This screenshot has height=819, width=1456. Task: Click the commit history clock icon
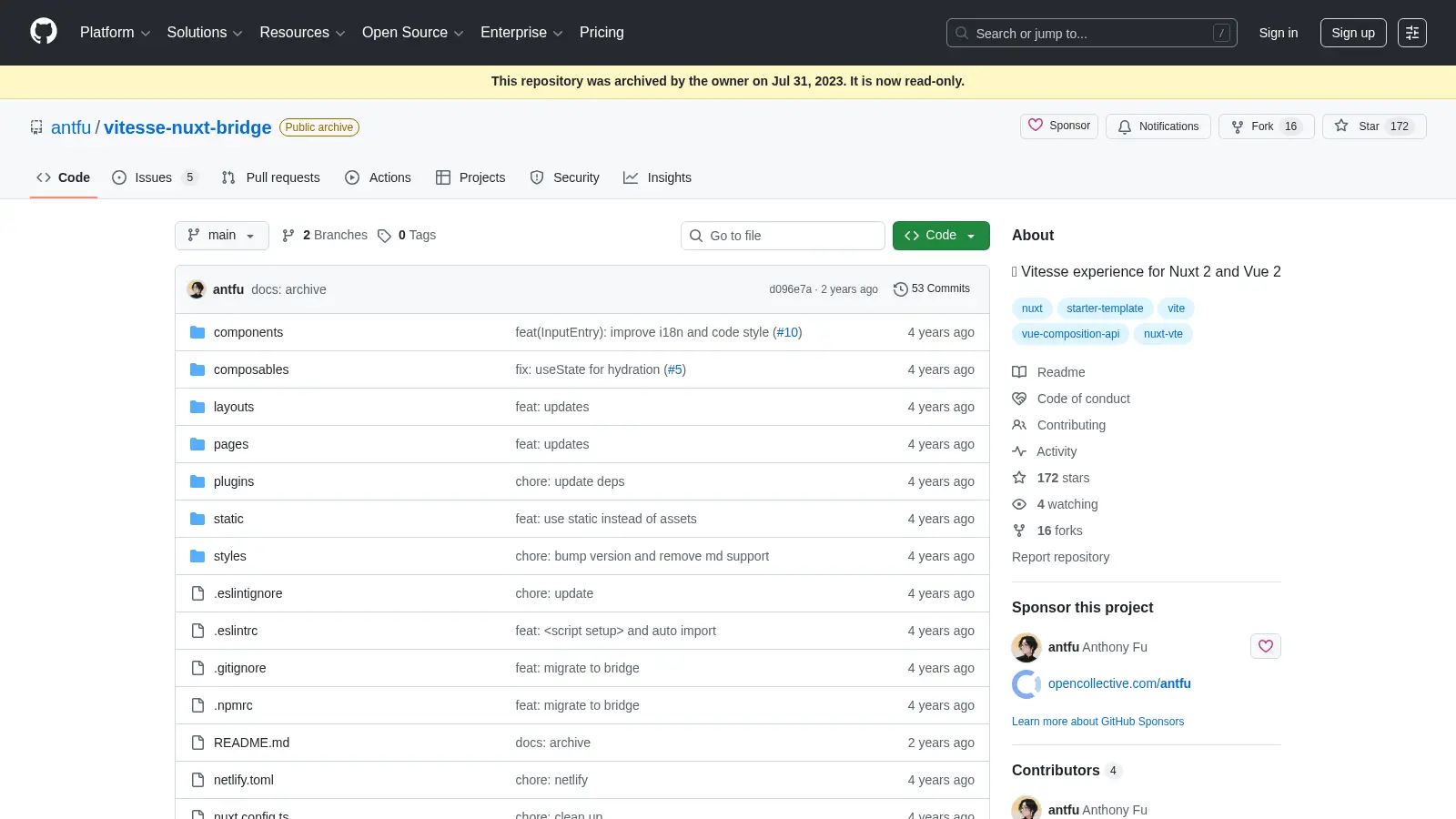tap(901, 289)
